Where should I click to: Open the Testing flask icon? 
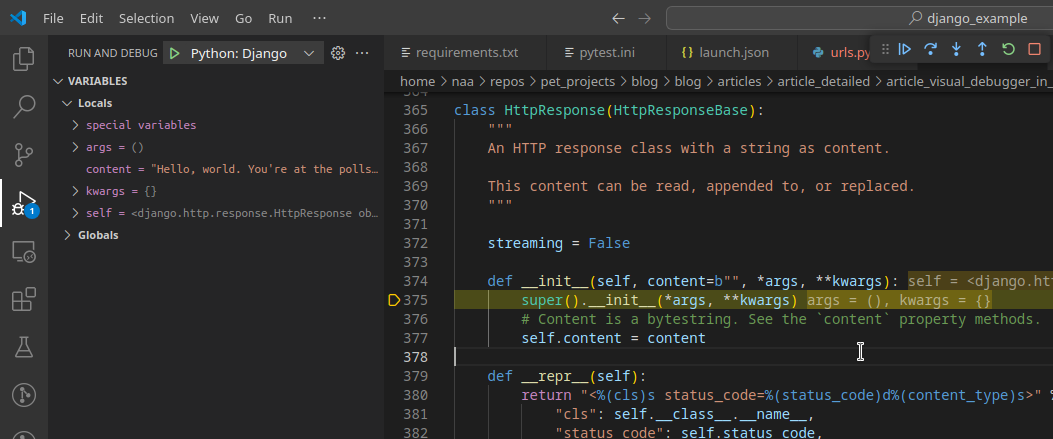pos(24,347)
